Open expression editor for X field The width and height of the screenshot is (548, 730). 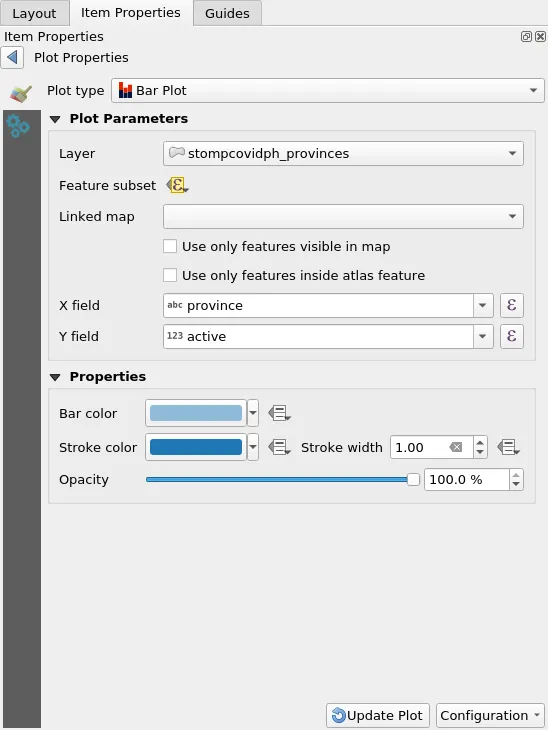tap(511, 305)
